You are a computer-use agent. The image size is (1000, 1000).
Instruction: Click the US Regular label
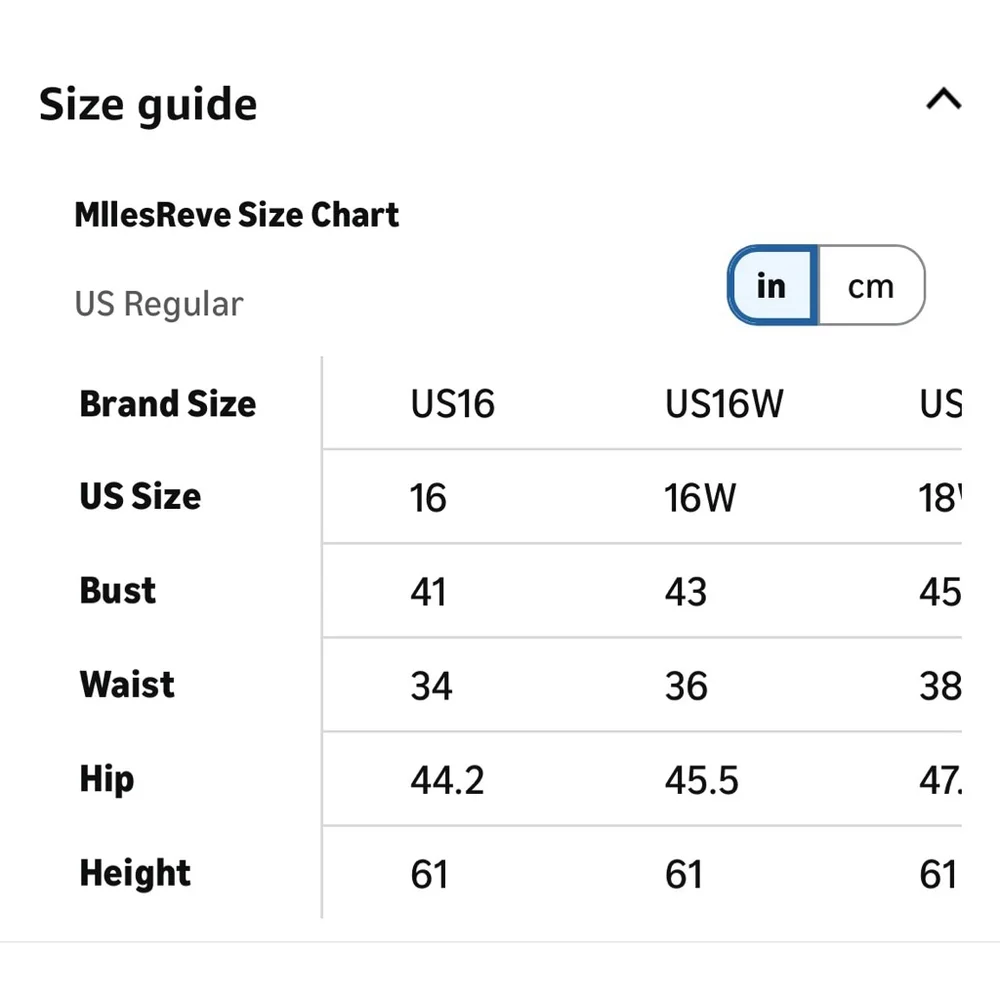pos(158,304)
